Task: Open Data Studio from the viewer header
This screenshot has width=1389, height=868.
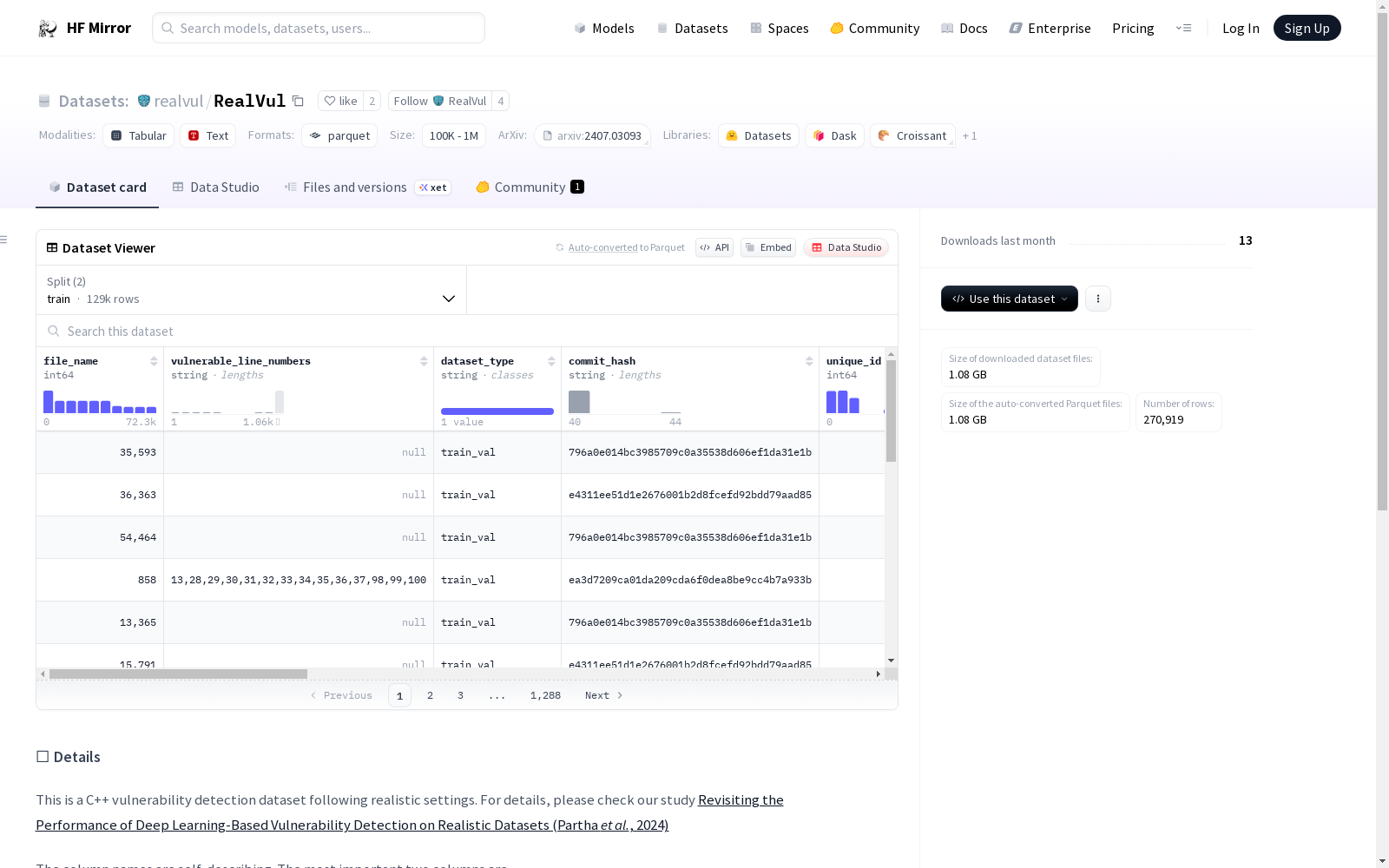Action: point(846,247)
